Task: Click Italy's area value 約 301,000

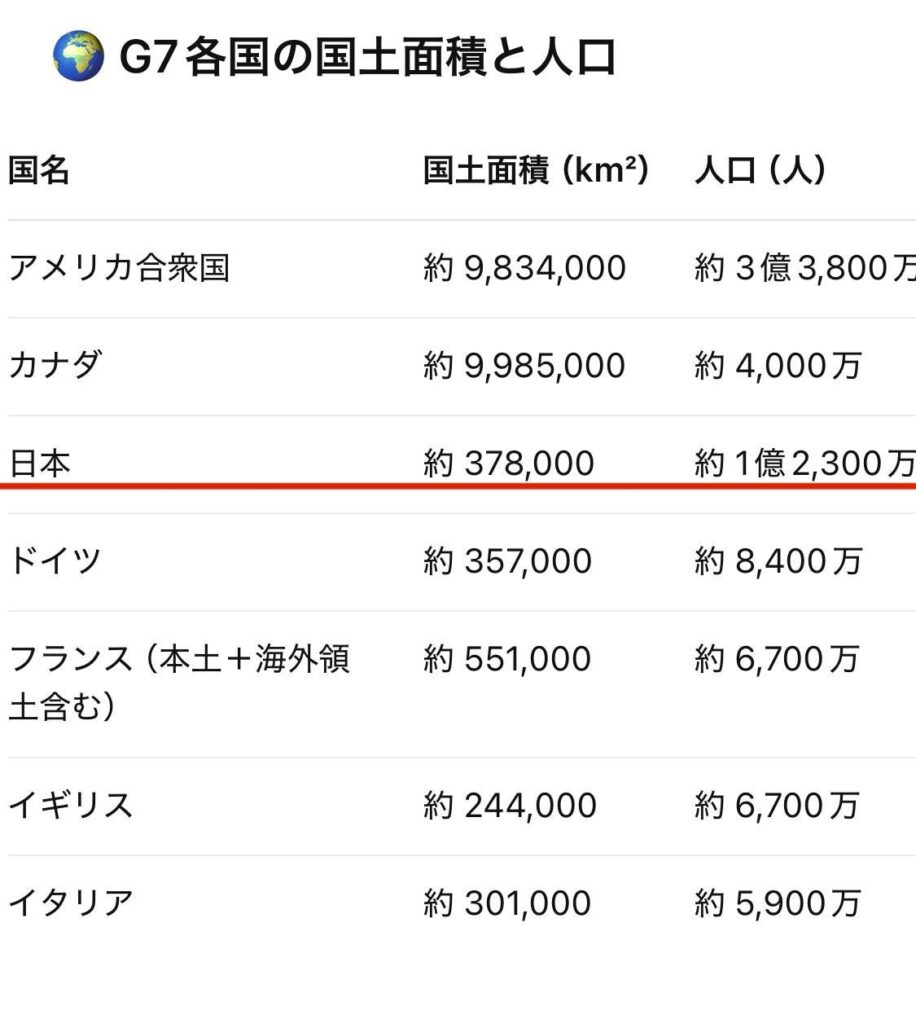Action: [x=507, y=904]
